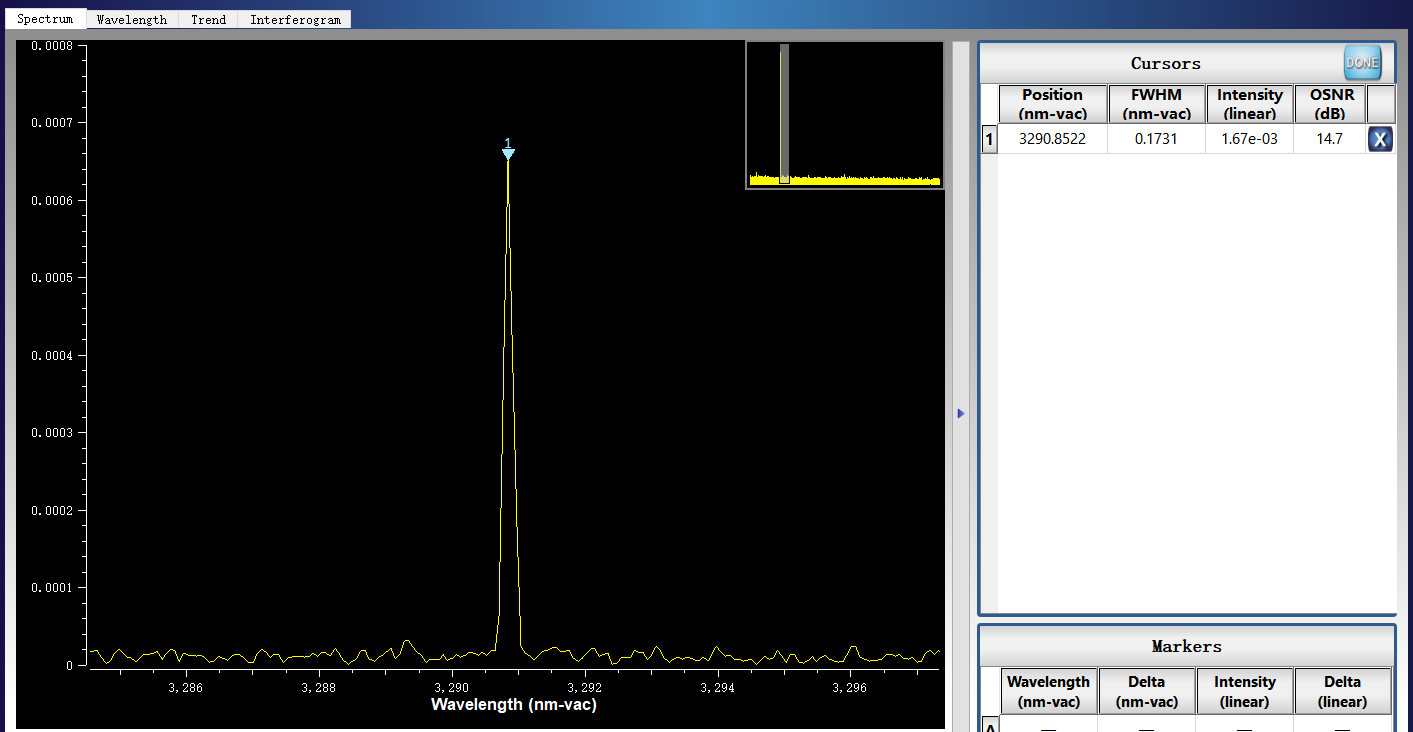The width and height of the screenshot is (1413, 732).
Task: Open the Trend tab
Action: tap(208, 20)
